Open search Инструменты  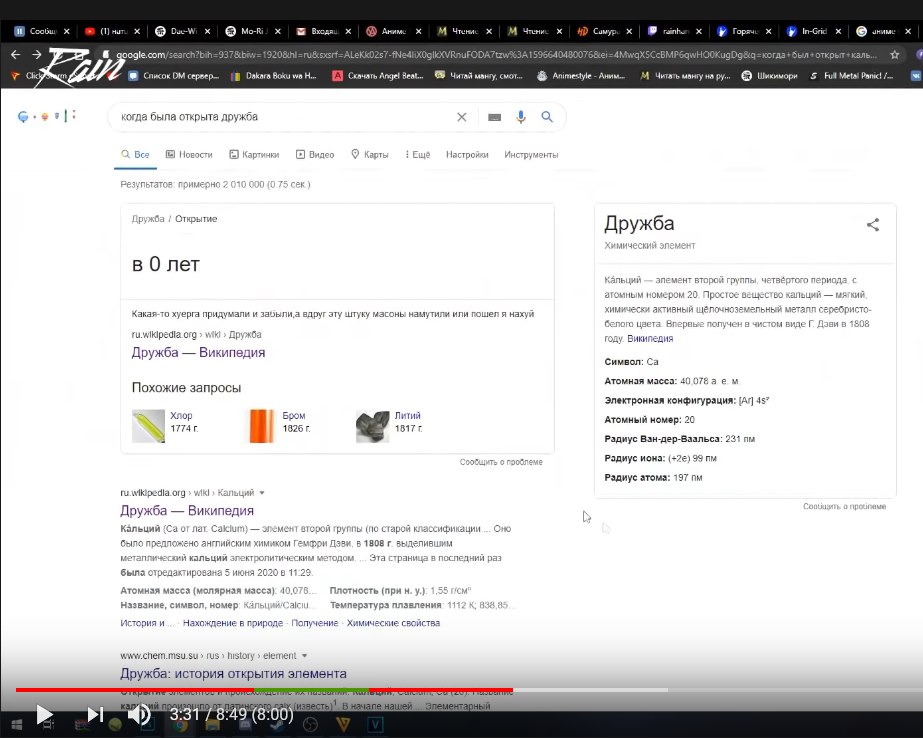tap(531, 154)
